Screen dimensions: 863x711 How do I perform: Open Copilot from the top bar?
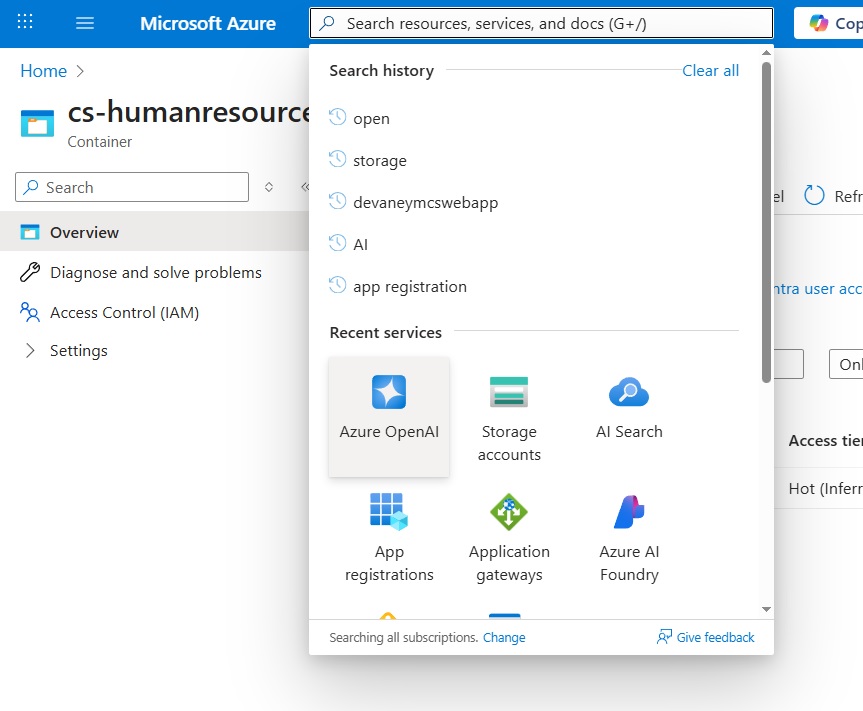(829, 24)
